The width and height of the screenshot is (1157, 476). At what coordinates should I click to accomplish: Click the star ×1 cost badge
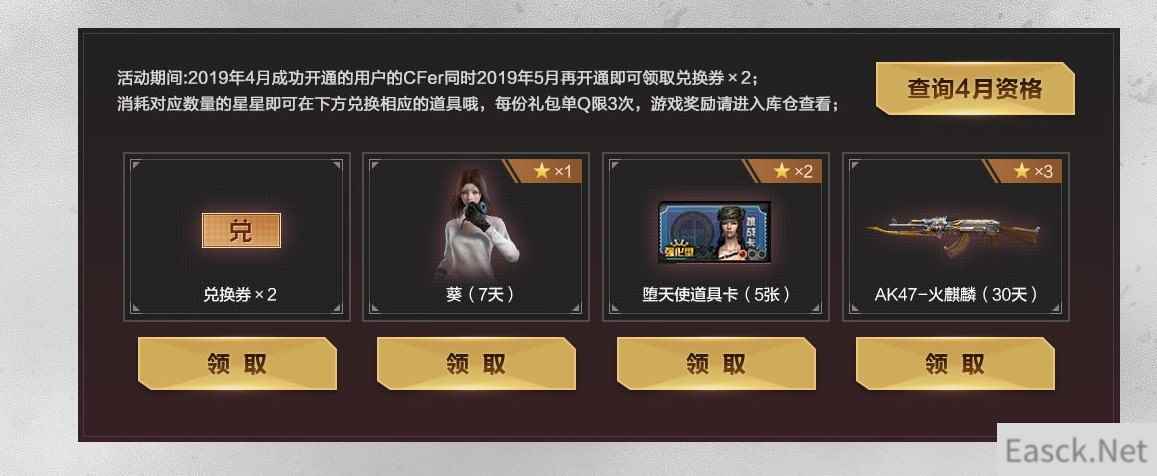(553, 171)
